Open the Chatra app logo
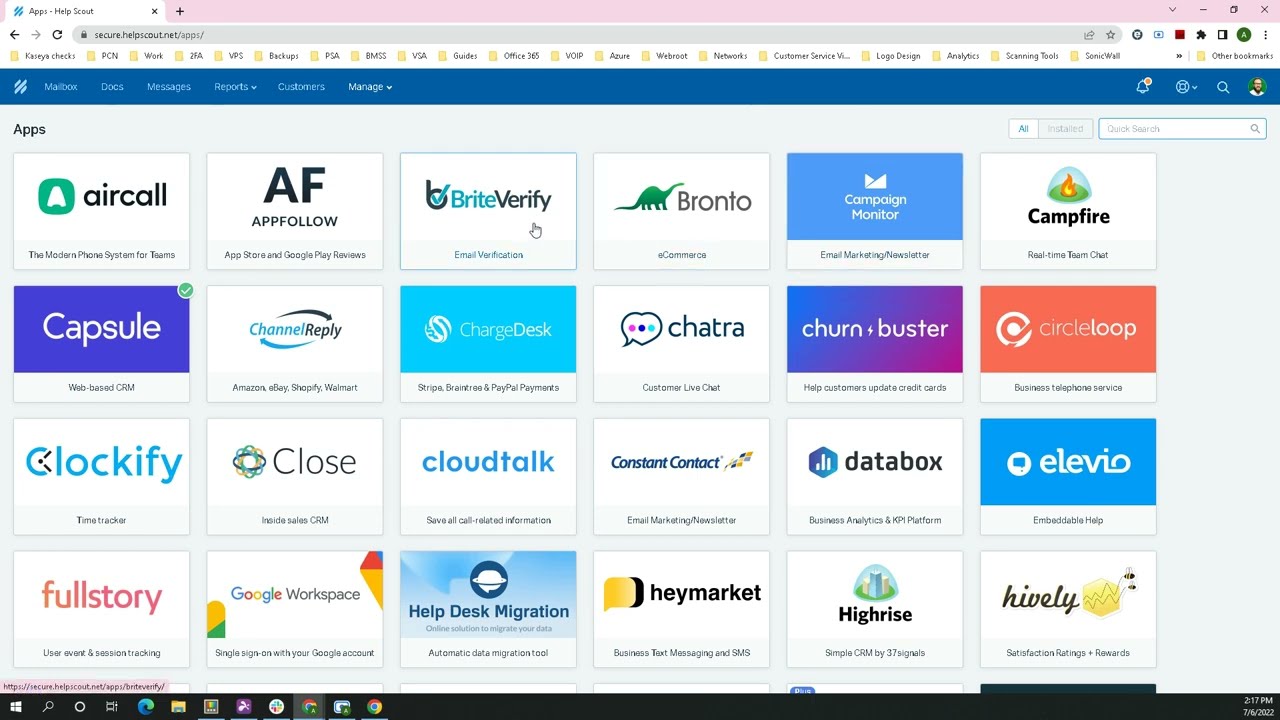 682,329
